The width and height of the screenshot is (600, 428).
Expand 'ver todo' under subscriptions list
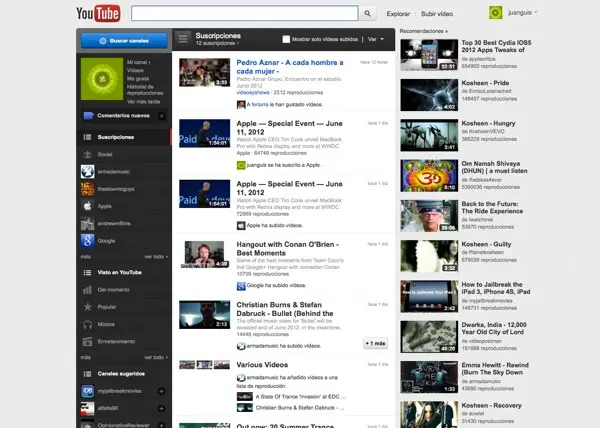click(156, 257)
